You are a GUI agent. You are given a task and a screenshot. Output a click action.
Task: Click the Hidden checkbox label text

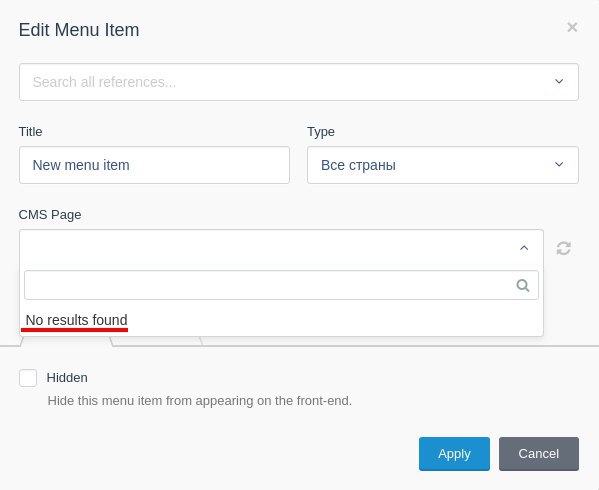pos(67,378)
